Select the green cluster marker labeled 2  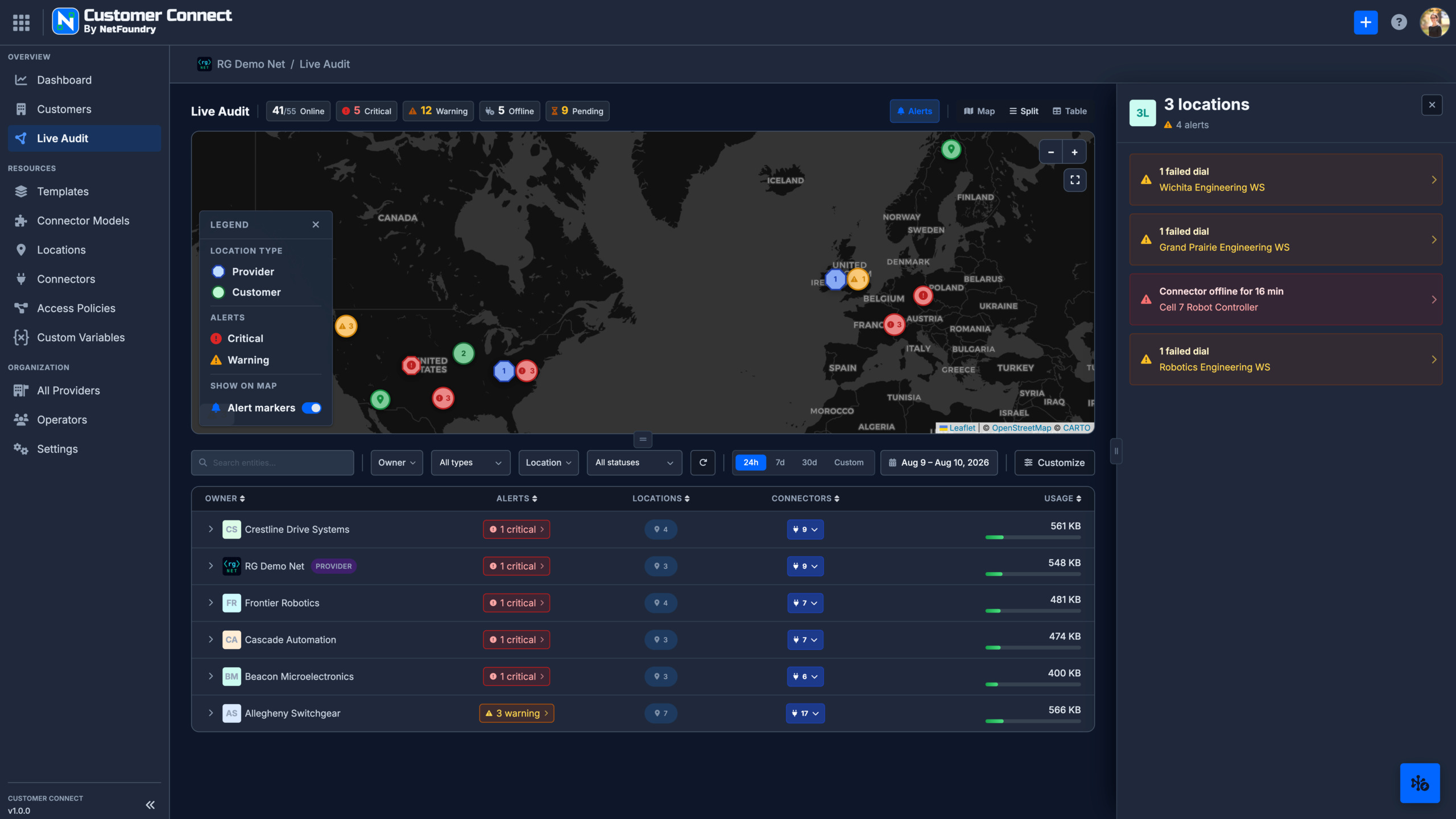[x=464, y=354]
